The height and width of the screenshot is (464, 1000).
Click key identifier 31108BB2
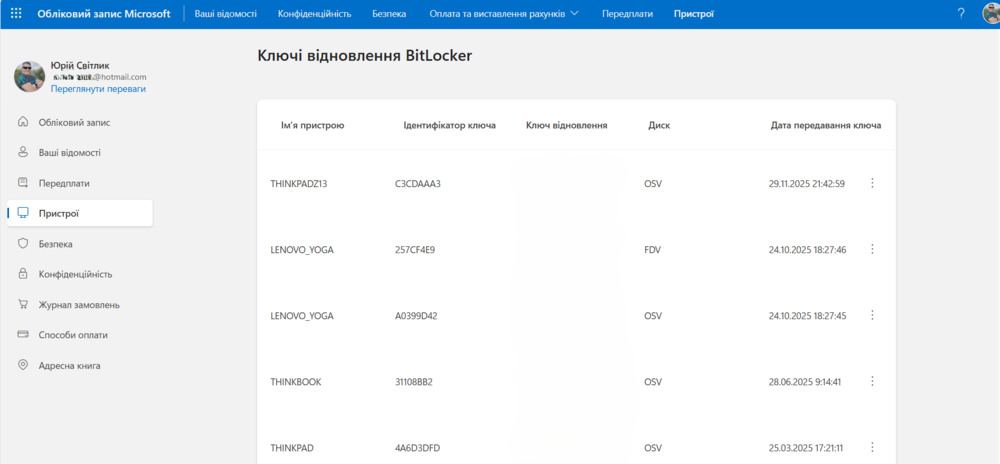[415, 382]
